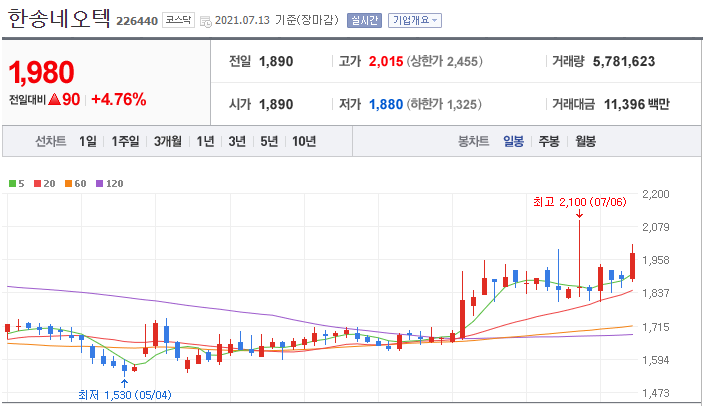Click the calendar icon beside the date
This screenshot has height=406, width=703.
pyautogui.click(x=206, y=22)
